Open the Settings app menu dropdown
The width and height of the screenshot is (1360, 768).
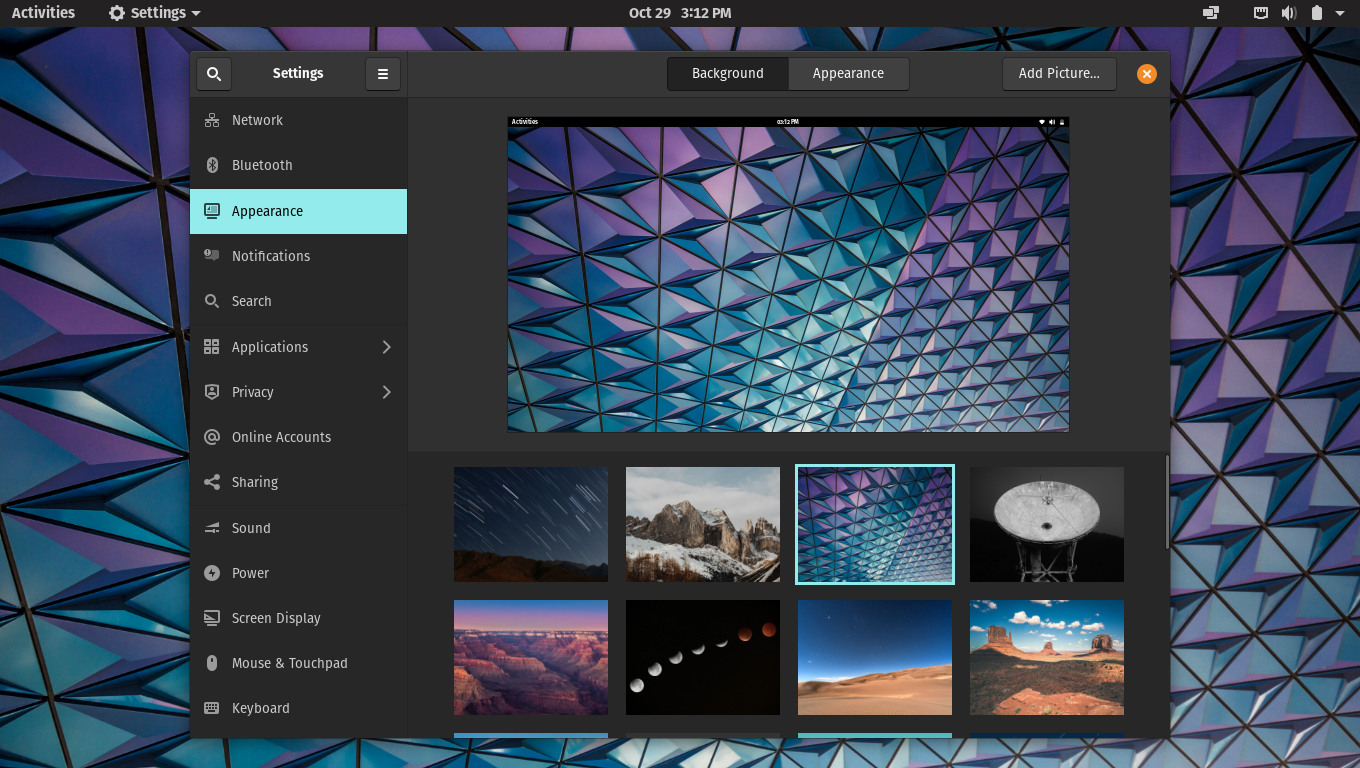point(154,13)
